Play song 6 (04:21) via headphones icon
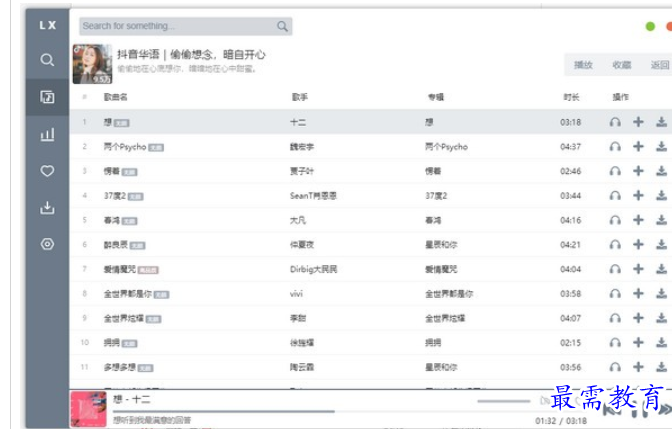The image size is (672, 429). click(x=615, y=244)
